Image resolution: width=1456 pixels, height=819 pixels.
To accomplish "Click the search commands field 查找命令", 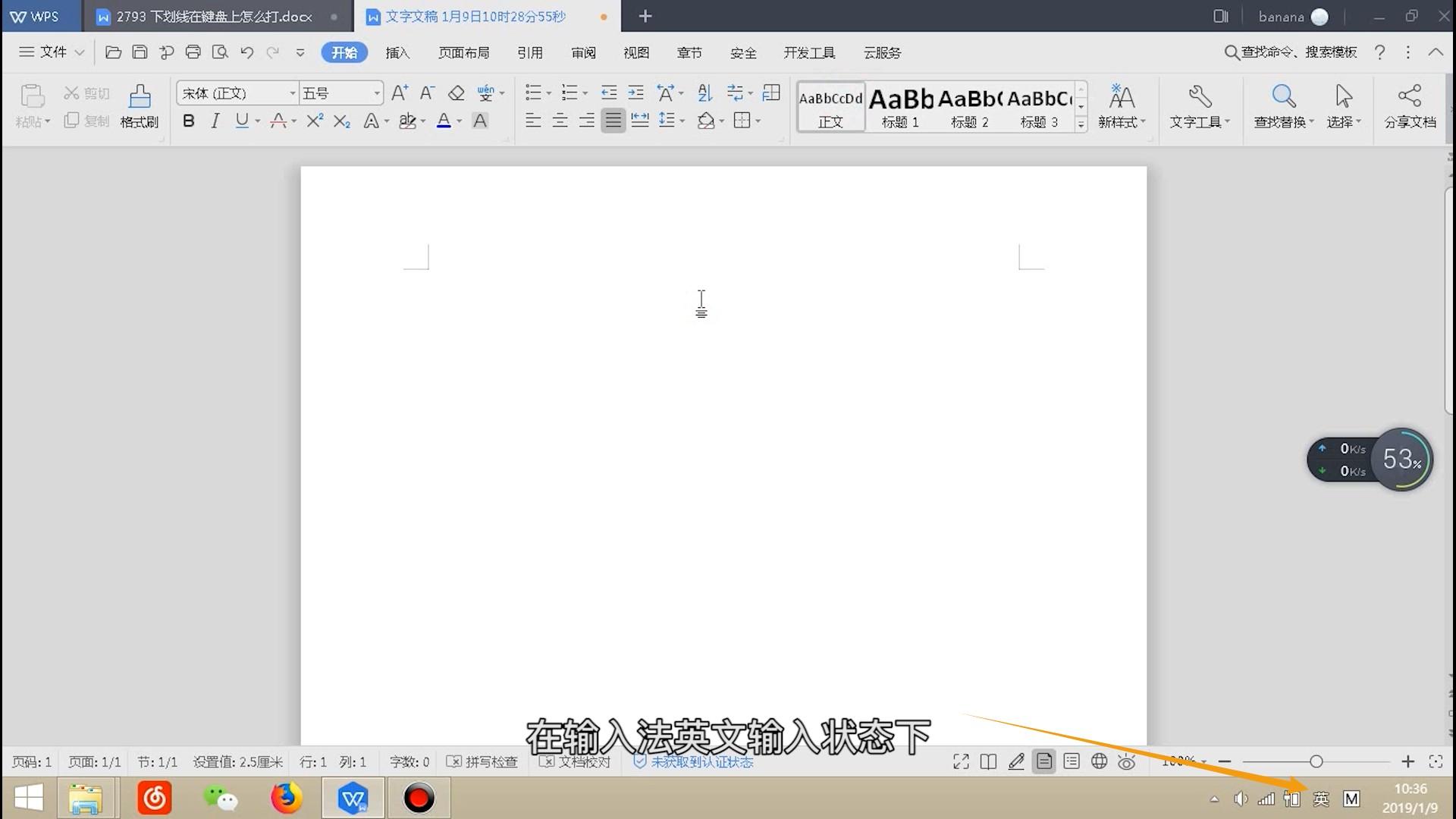I will (x=1291, y=52).
